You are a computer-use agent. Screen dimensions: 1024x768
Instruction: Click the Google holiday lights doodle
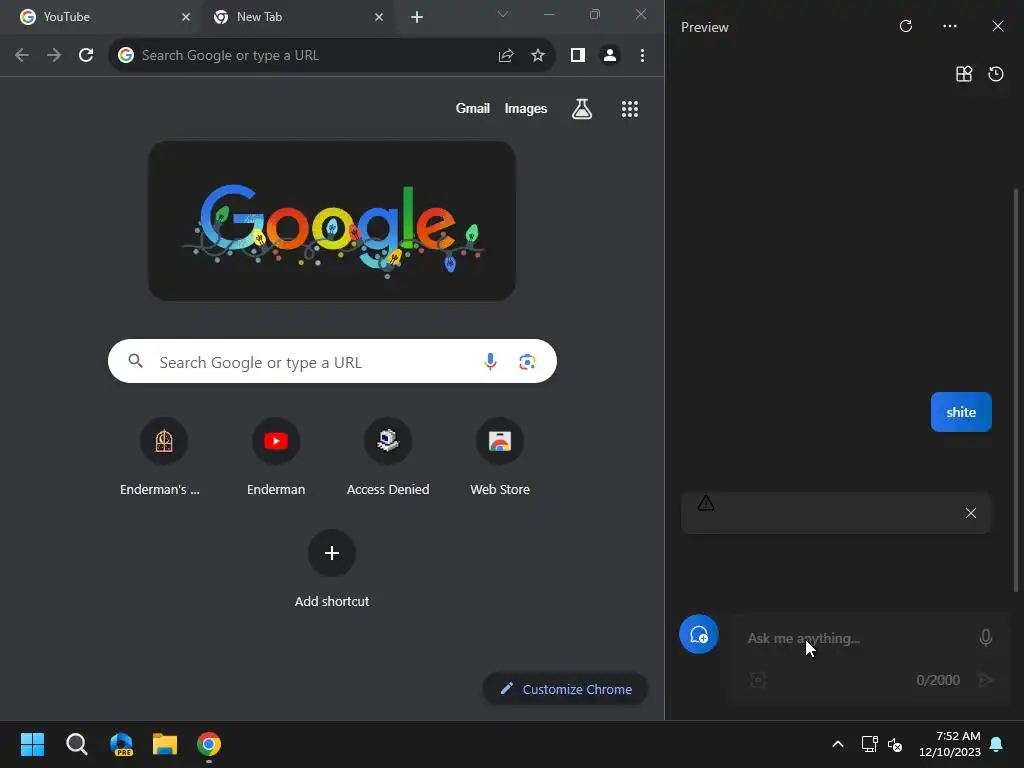332,221
